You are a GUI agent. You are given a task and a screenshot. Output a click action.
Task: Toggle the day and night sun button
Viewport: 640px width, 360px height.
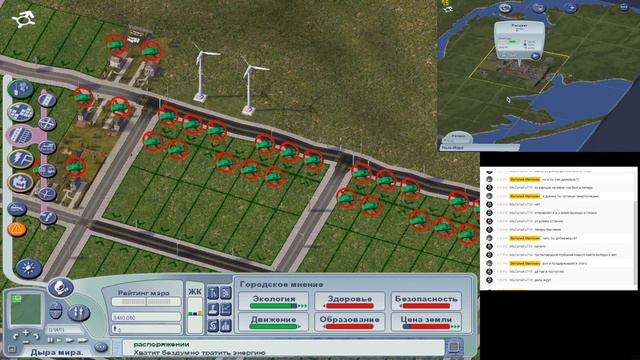(x=29, y=268)
